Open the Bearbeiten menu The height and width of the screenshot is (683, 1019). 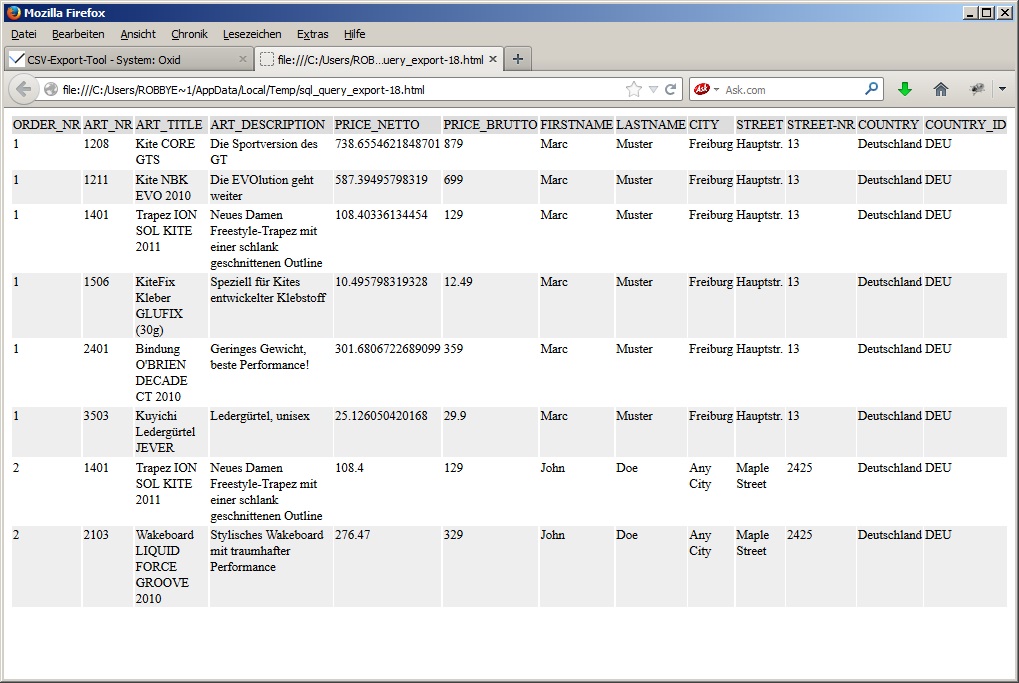[78, 34]
